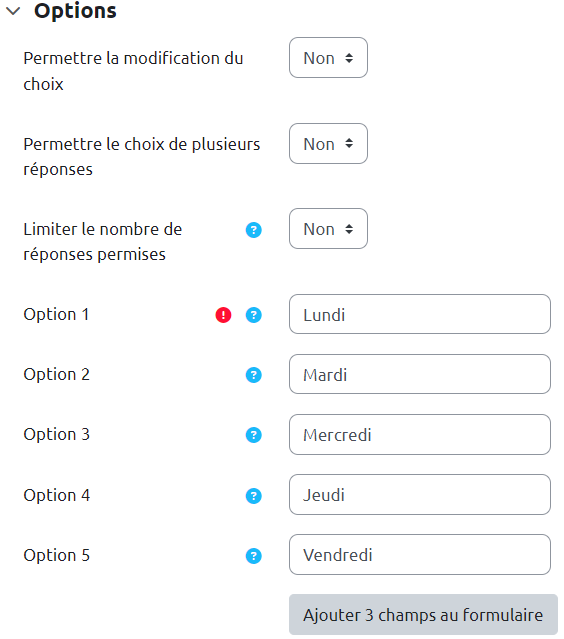Screen dimensions: 564x639
Task: Click the Limiter le nombre de réponses permises label
Action: [x=103, y=242]
